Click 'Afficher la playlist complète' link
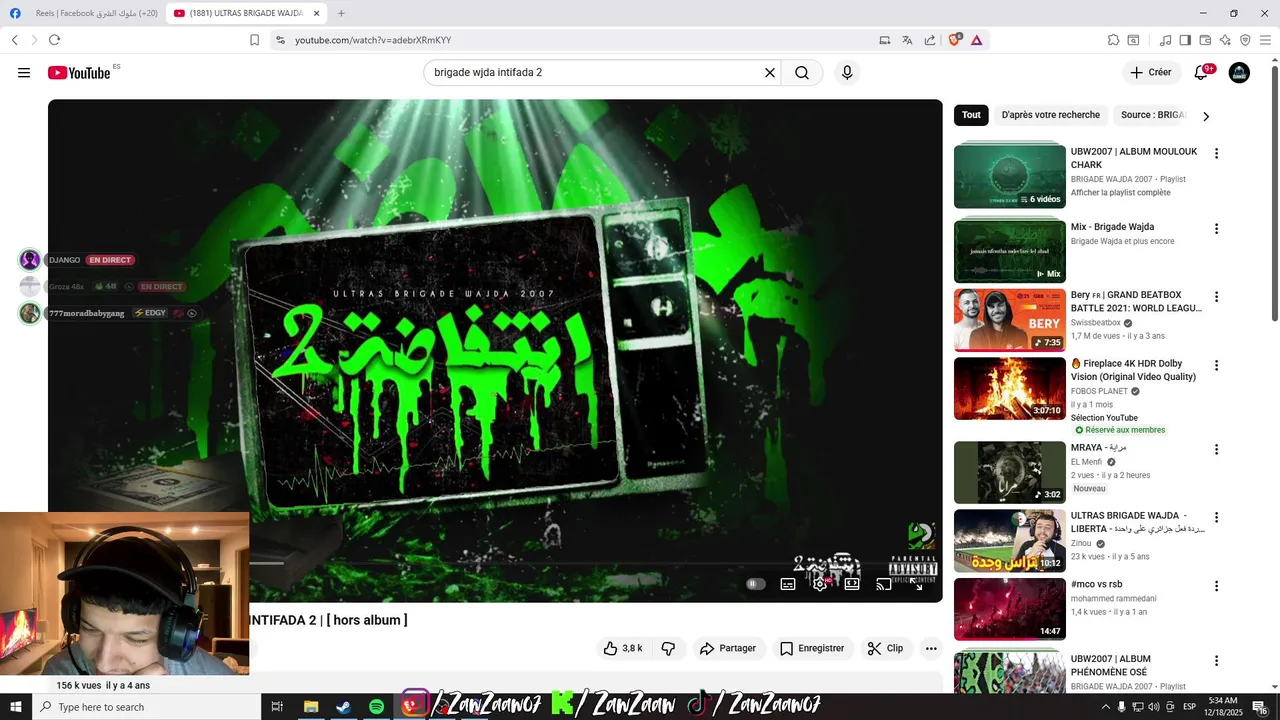The image size is (1280, 720). [x=1120, y=193]
